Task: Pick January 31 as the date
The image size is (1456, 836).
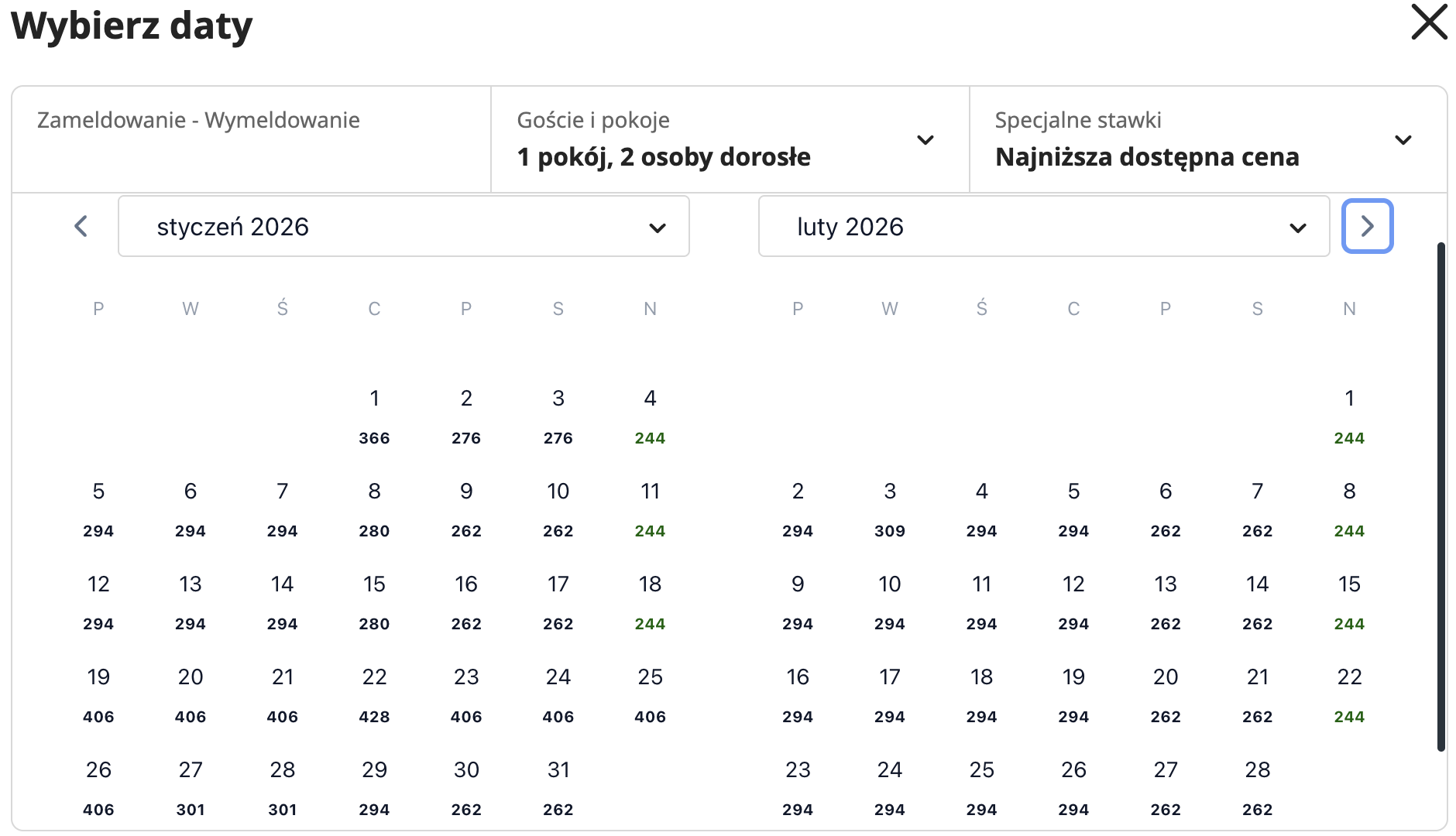Action: pyautogui.click(x=558, y=786)
